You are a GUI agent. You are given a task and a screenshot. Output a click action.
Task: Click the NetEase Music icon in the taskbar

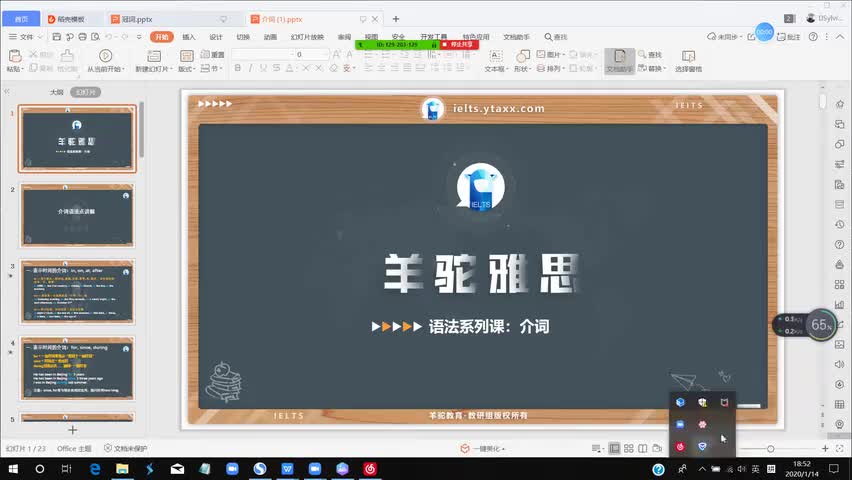click(370, 469)
